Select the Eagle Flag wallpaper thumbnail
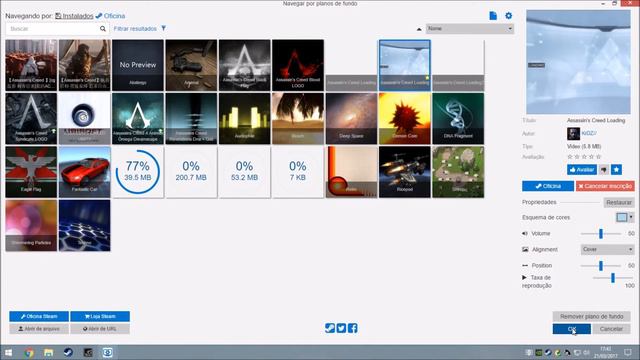The image size is (640, 360). click(31, 172)
